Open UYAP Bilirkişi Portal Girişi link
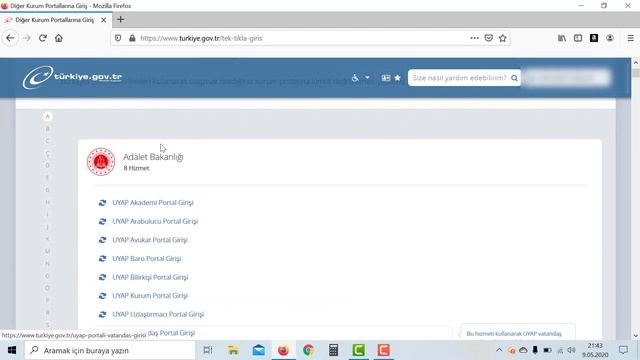The width and height of the screenshot is (640, 360). coord(150,277)
